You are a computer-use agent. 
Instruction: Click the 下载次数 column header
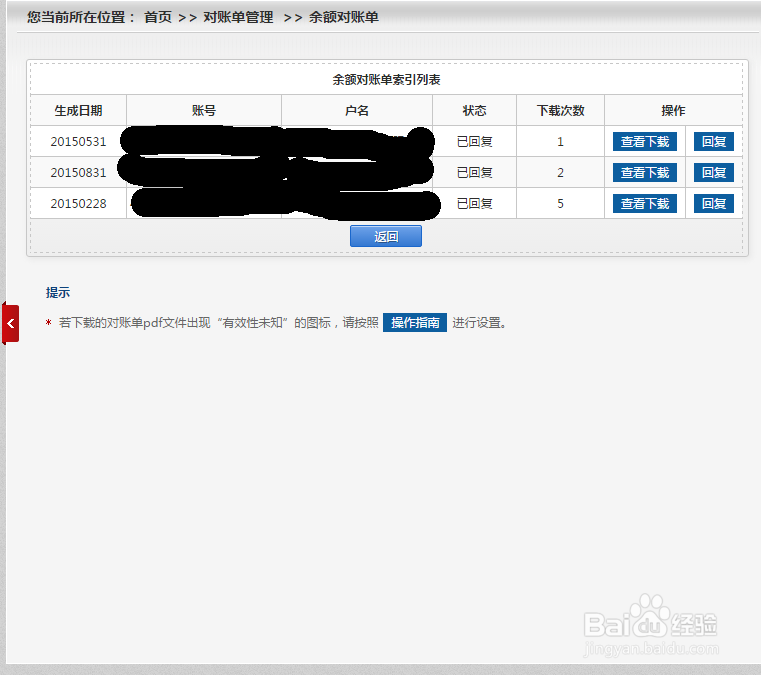click(x=560, y=111)
